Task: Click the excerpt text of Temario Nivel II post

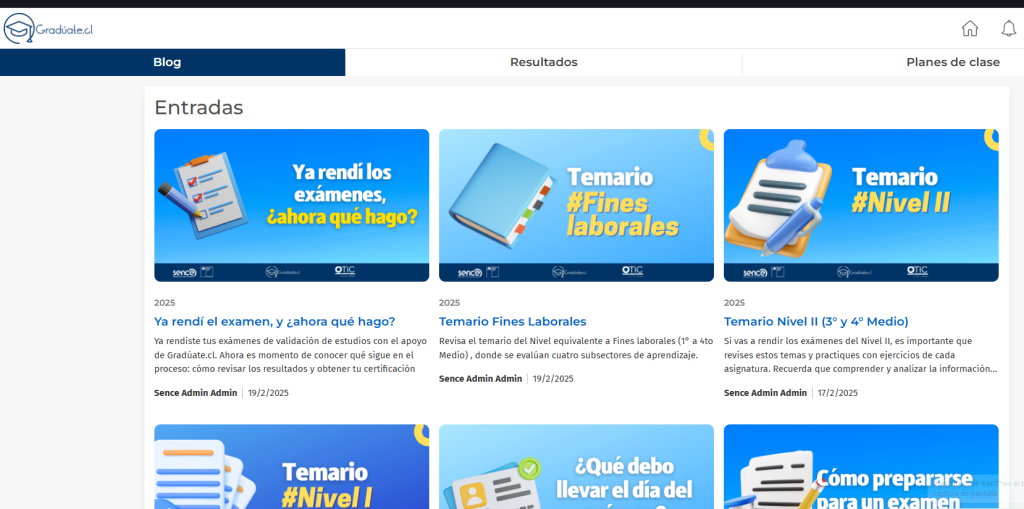Action: tap(860, 355)
